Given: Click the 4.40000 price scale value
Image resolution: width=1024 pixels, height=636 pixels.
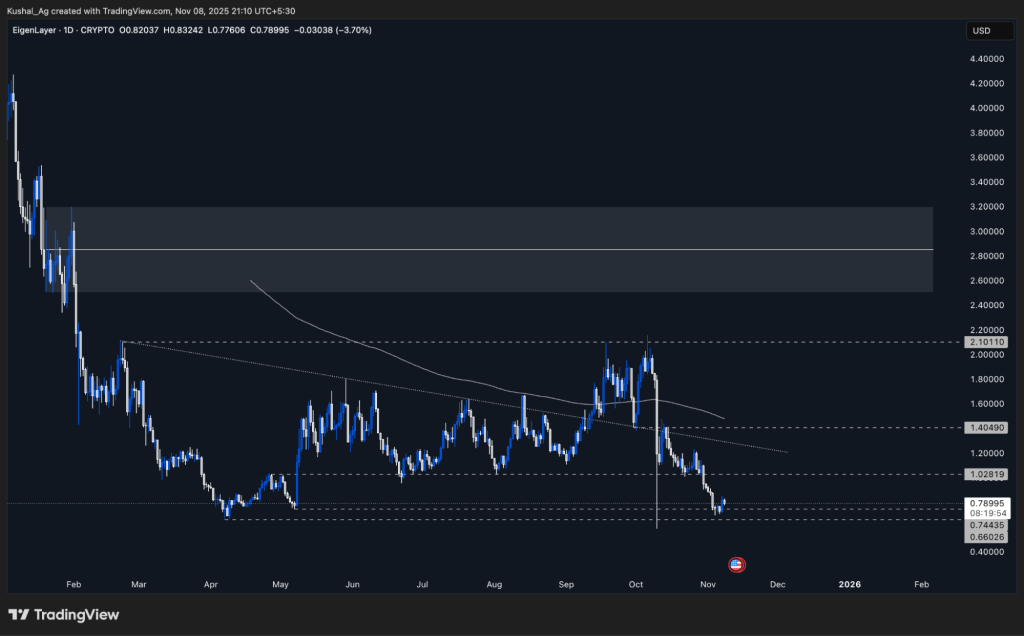Looking at the screenshot, I should click(x=987, y=59).
